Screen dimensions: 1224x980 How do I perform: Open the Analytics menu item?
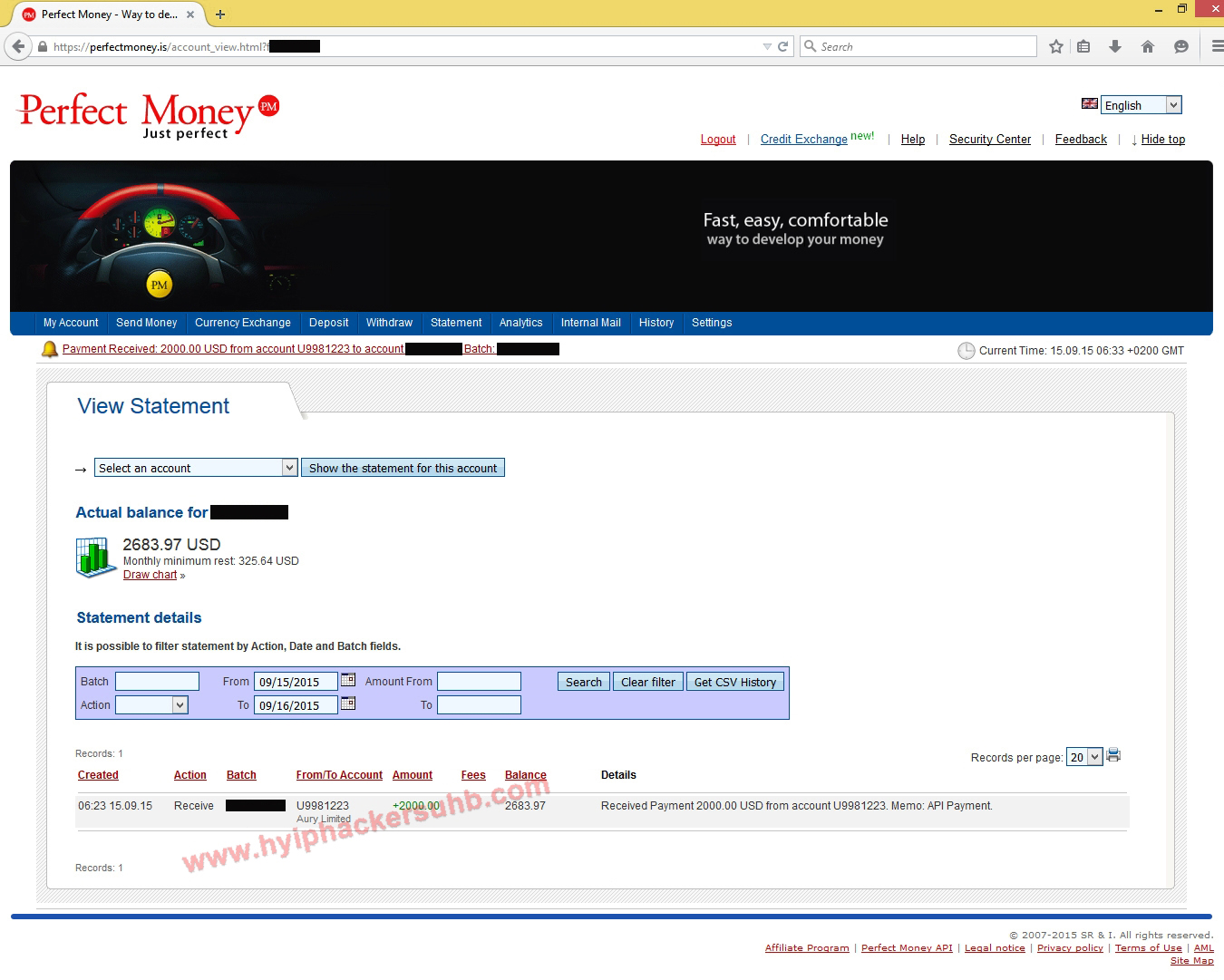click(520, 323)
